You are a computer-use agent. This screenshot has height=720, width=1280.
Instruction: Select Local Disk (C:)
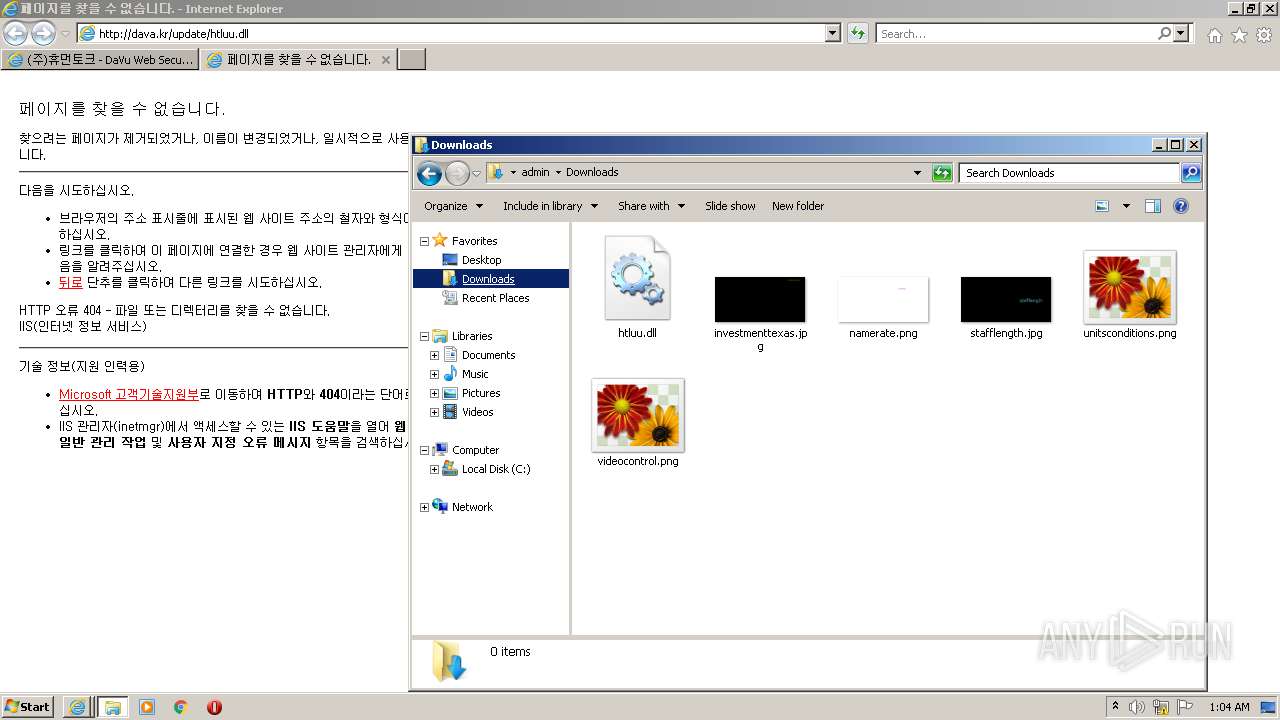(x=496, y=469)
